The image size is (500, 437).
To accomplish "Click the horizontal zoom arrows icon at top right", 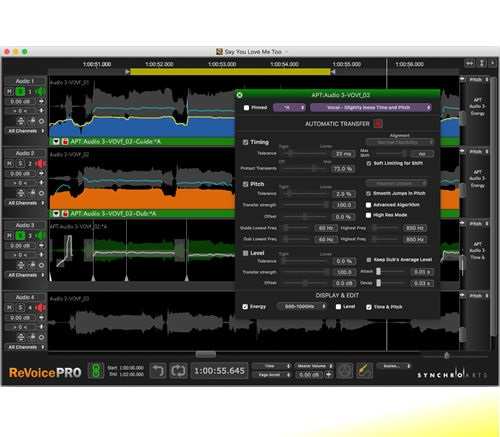I will 470,63.
